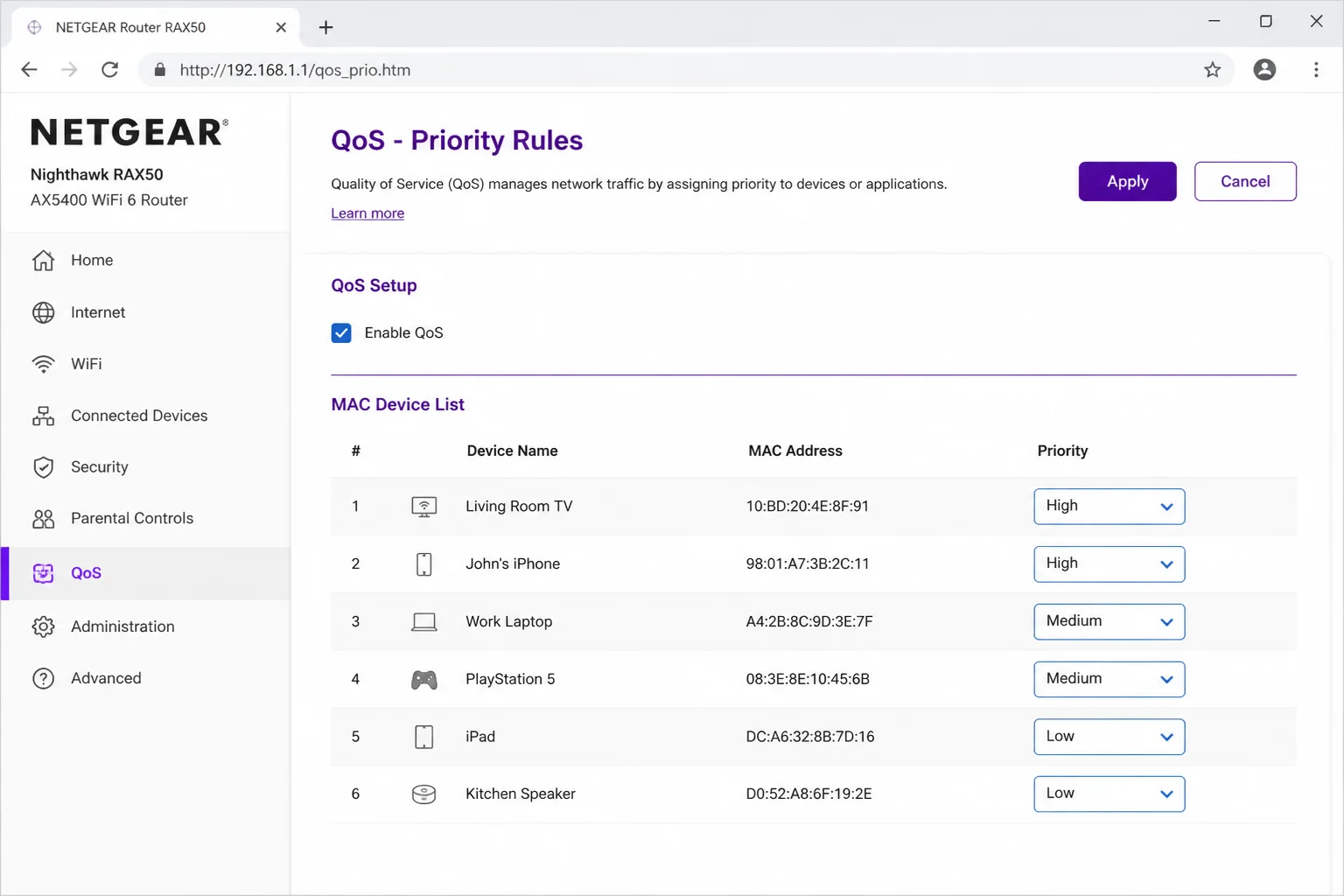Click the Home house icon in sidebar
This screenshot has width=1344, height=896.
click(x=43, y=260)
